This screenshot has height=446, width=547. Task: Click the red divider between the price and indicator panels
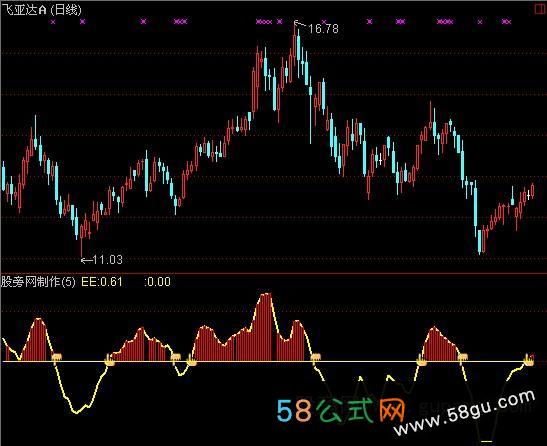pos(274,273)
